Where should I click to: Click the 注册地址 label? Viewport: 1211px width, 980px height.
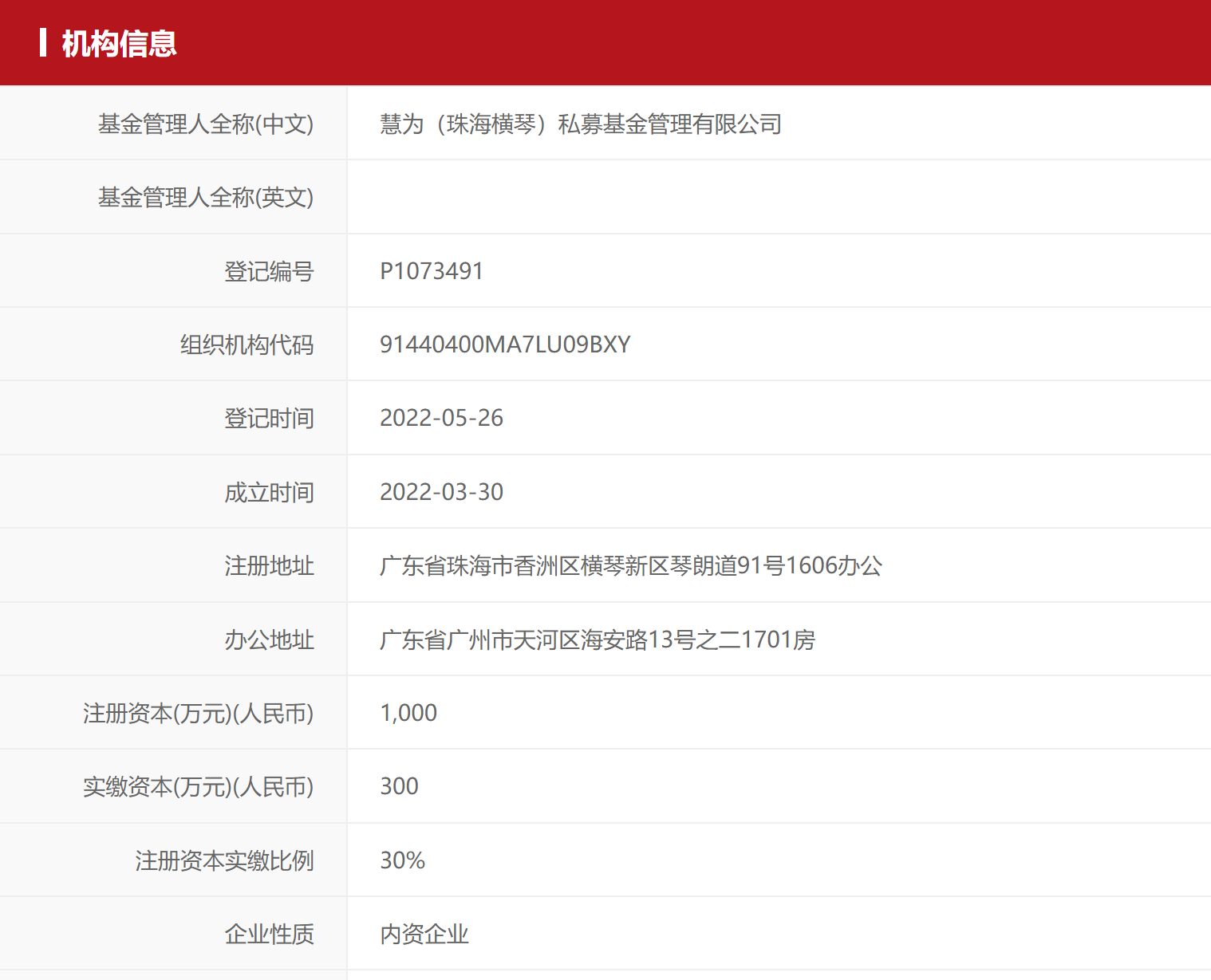[x=269, y=565]
